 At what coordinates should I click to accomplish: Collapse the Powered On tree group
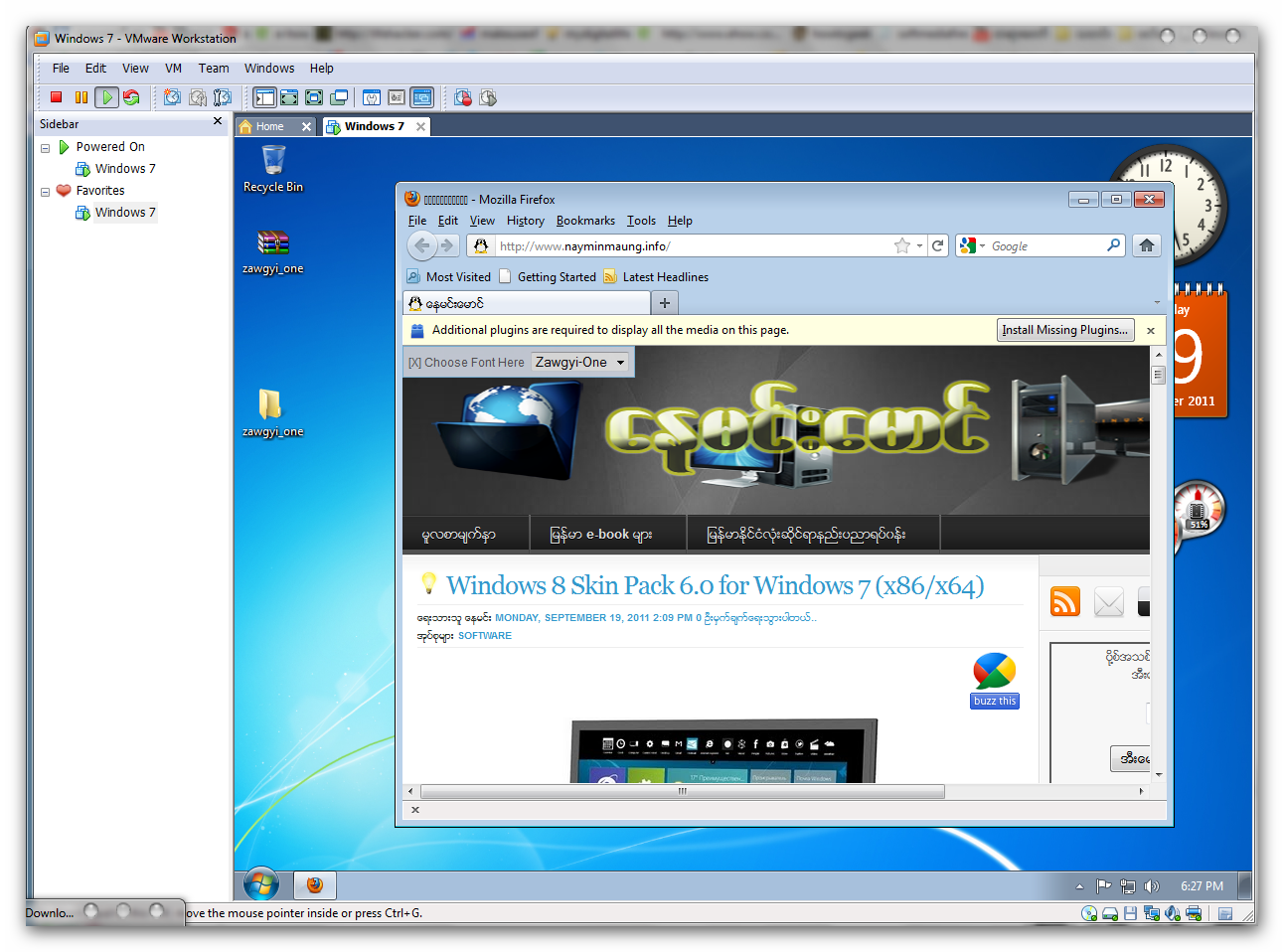pyautogui.click(x=45, y=148)
